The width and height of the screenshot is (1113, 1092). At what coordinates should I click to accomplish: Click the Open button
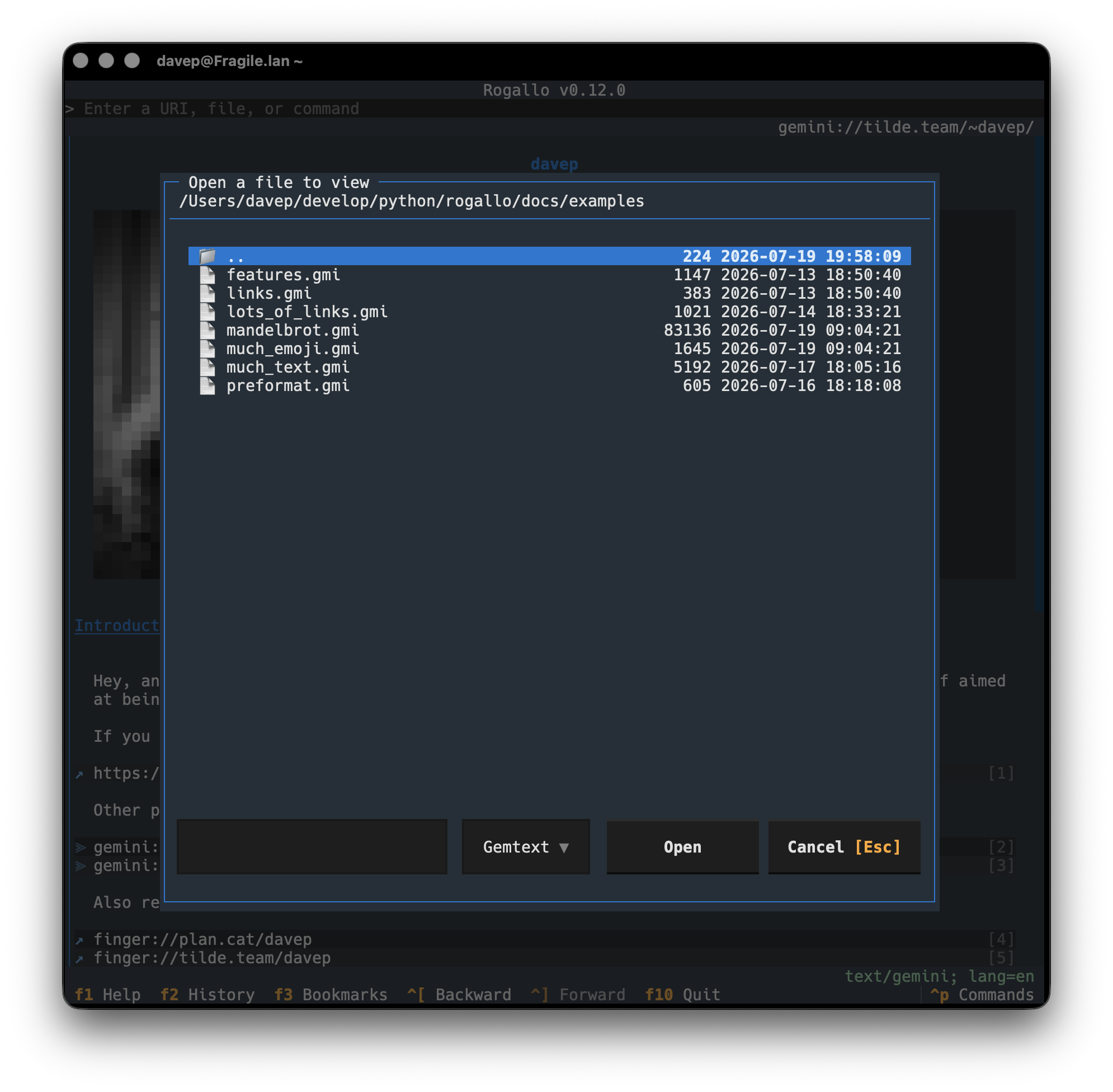682,847
